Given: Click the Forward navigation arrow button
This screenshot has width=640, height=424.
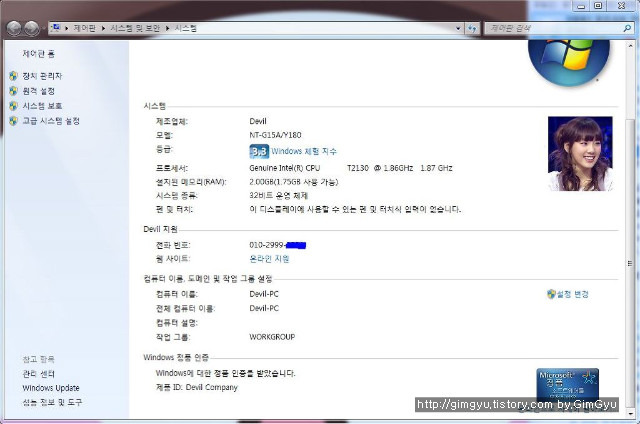Looking at the screenshot, I should tap(31, 28).
